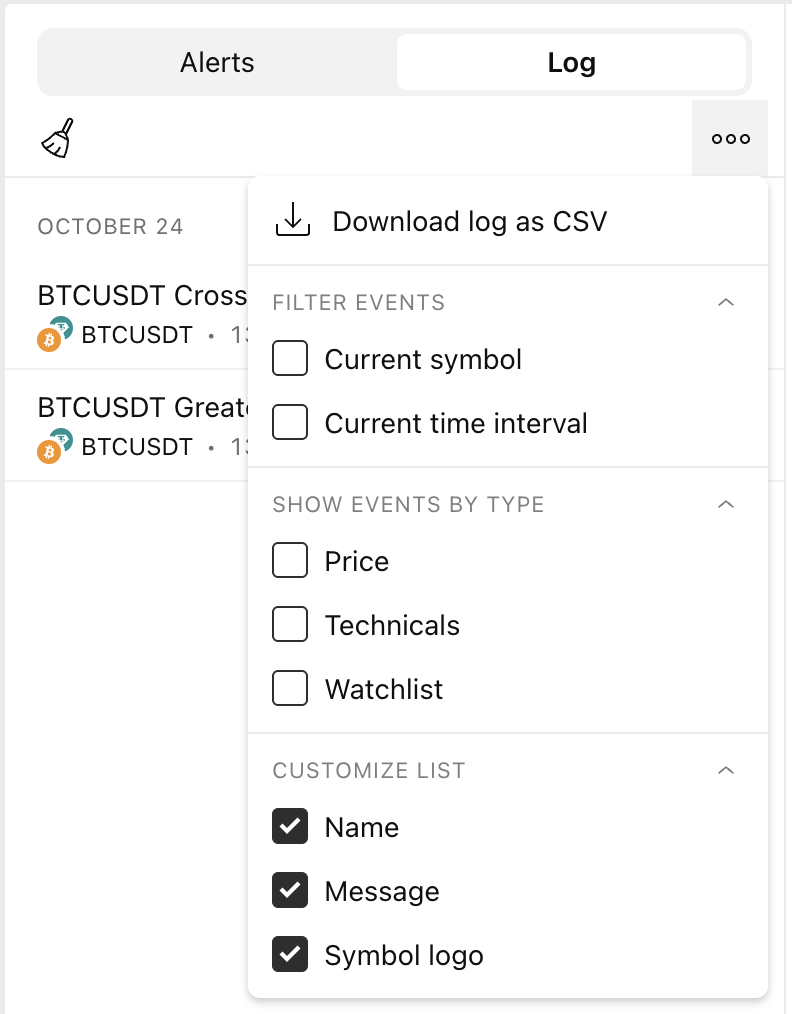Click the broom clear log icon

point(58,139)
